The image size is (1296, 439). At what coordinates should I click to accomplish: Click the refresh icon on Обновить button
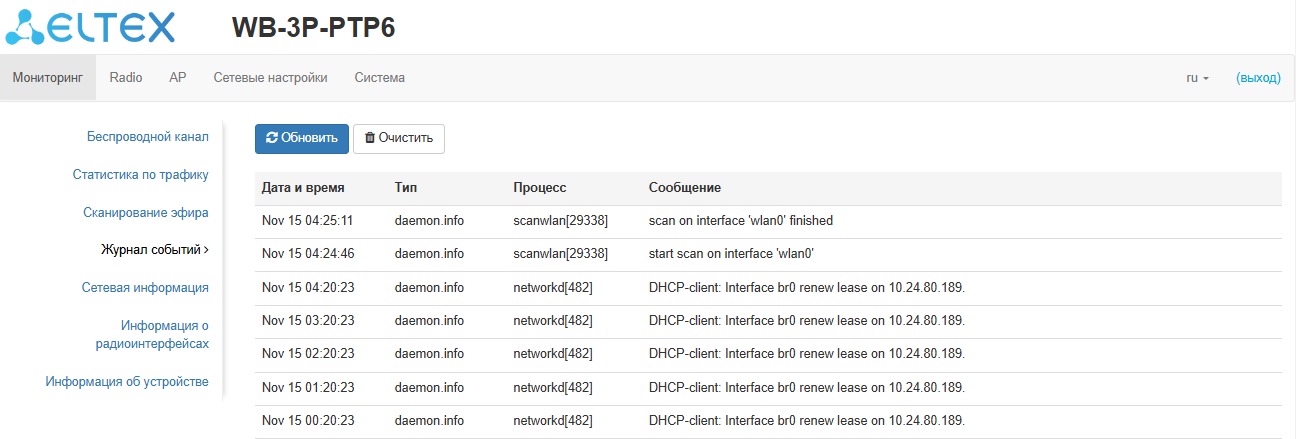click(x=271, y=138)
